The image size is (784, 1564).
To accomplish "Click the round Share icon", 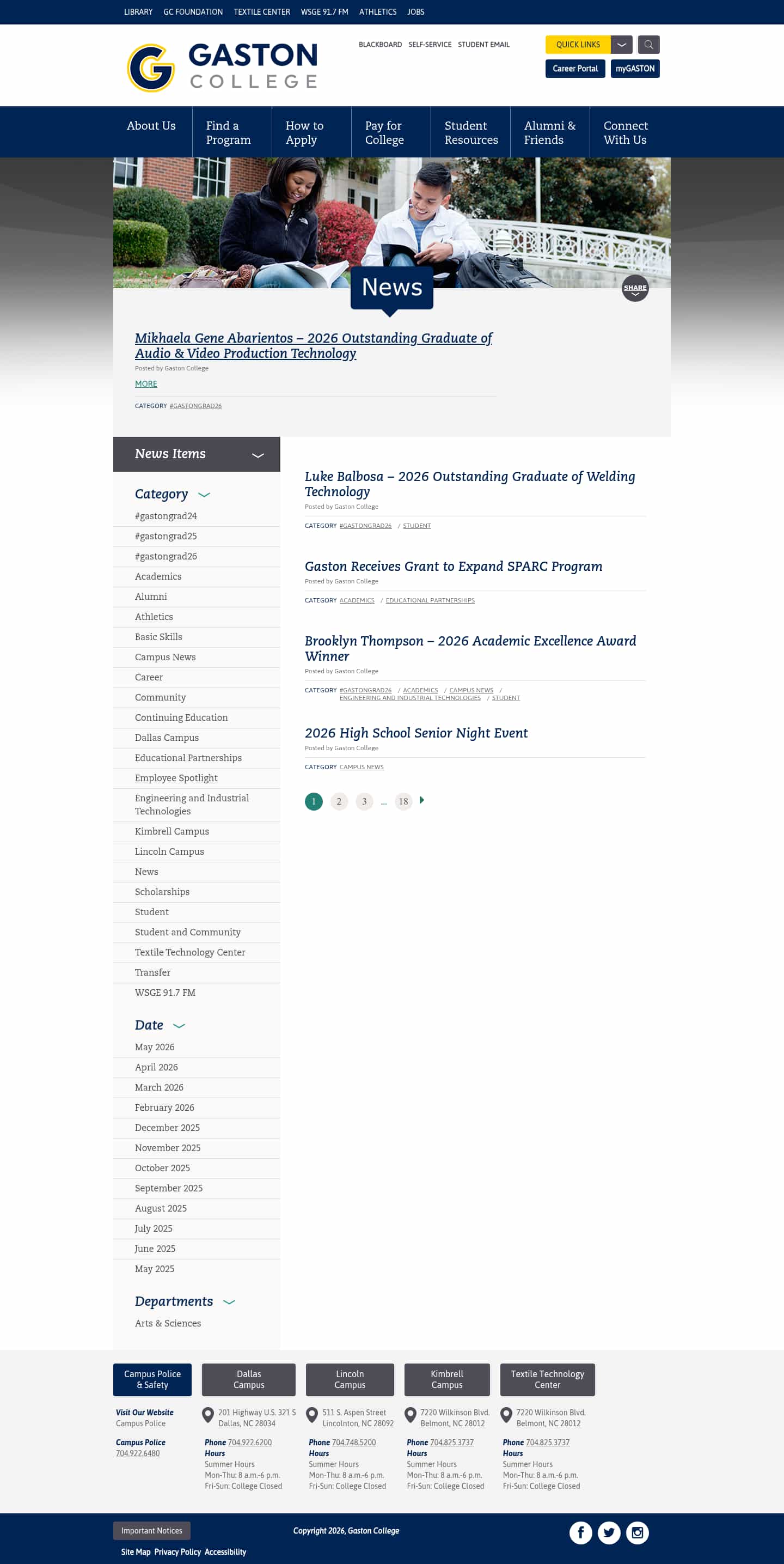I will point(635,288).
